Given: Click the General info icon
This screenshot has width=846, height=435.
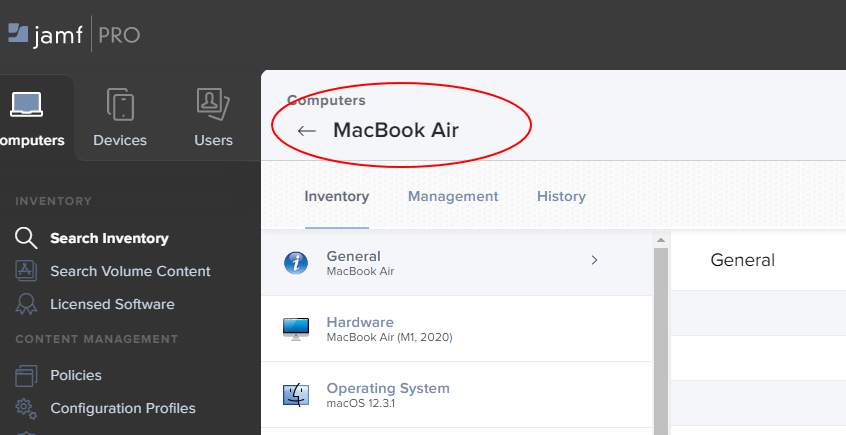Looking at the screenshot, I should (296, 263).
